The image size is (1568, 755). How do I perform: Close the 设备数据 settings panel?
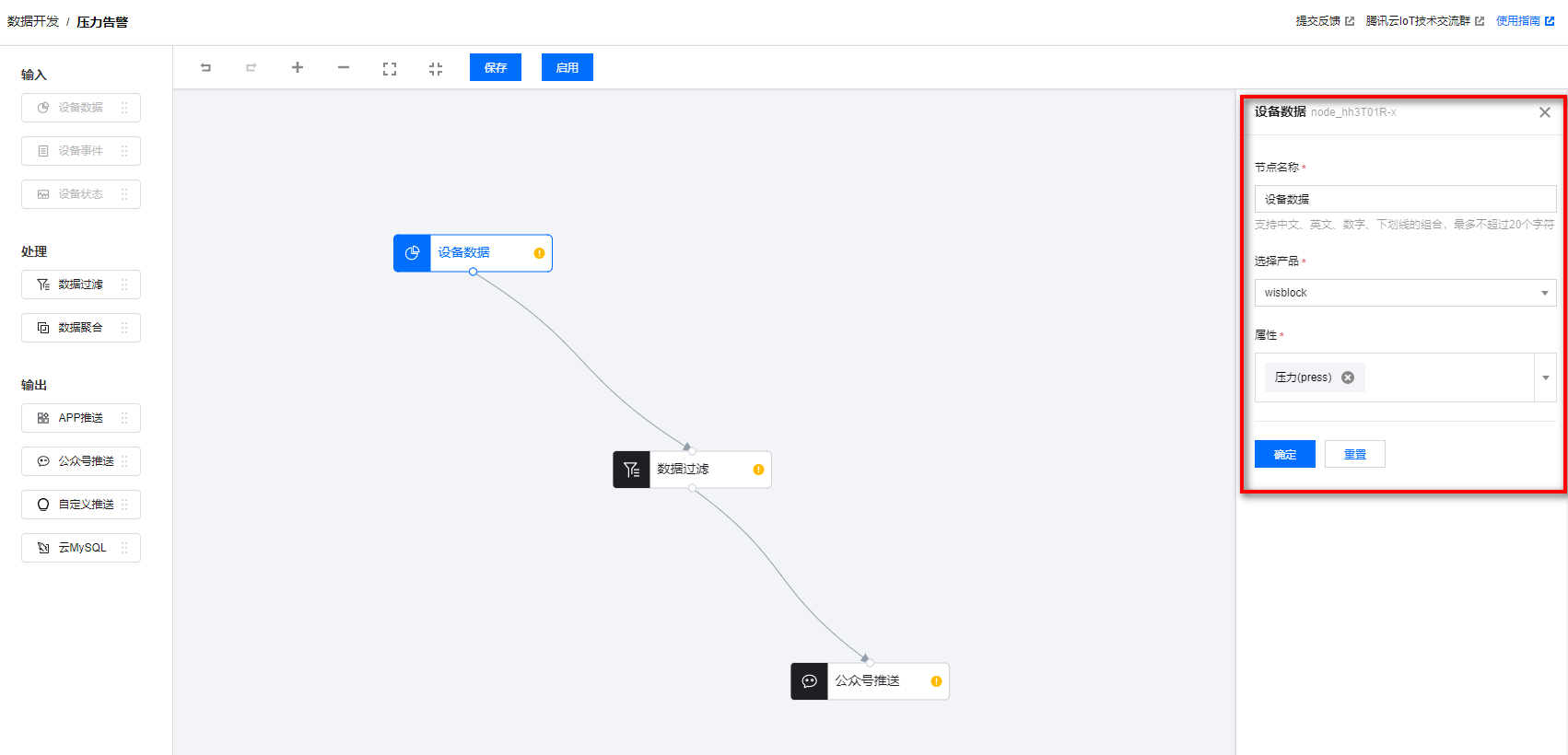(1545, 112)
